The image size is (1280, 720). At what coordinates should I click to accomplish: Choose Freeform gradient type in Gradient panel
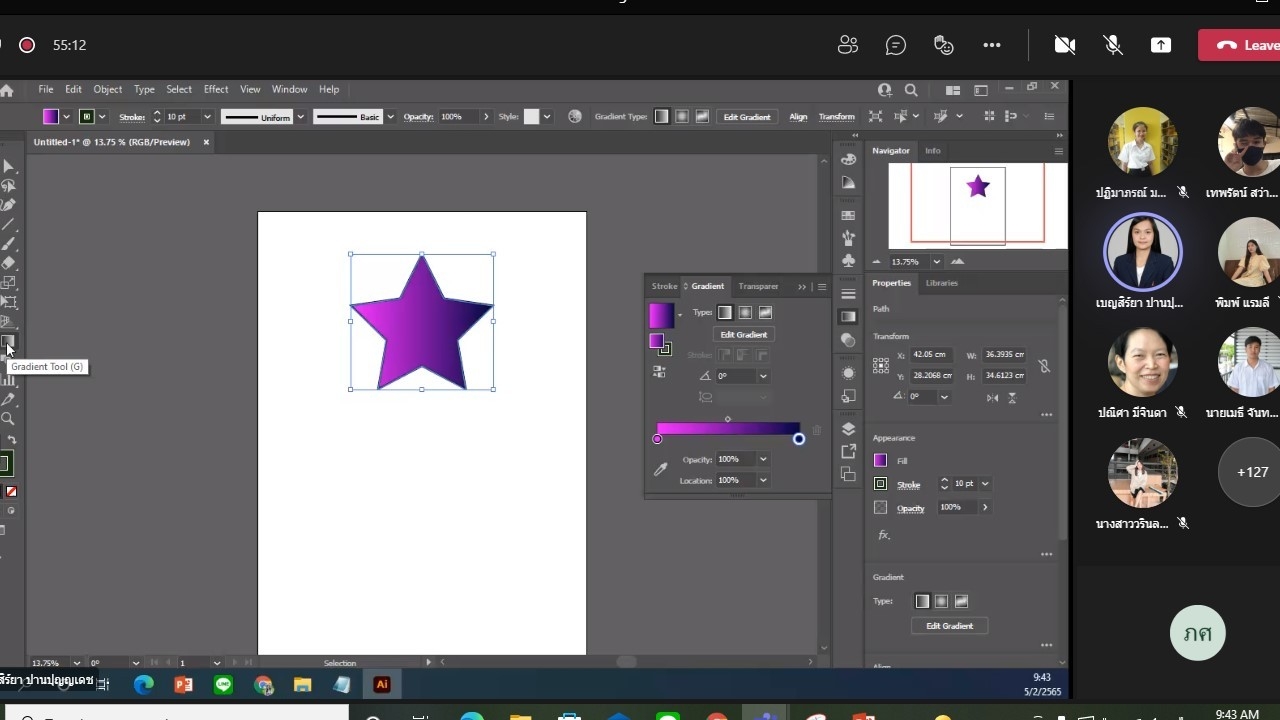click(765, 313)
